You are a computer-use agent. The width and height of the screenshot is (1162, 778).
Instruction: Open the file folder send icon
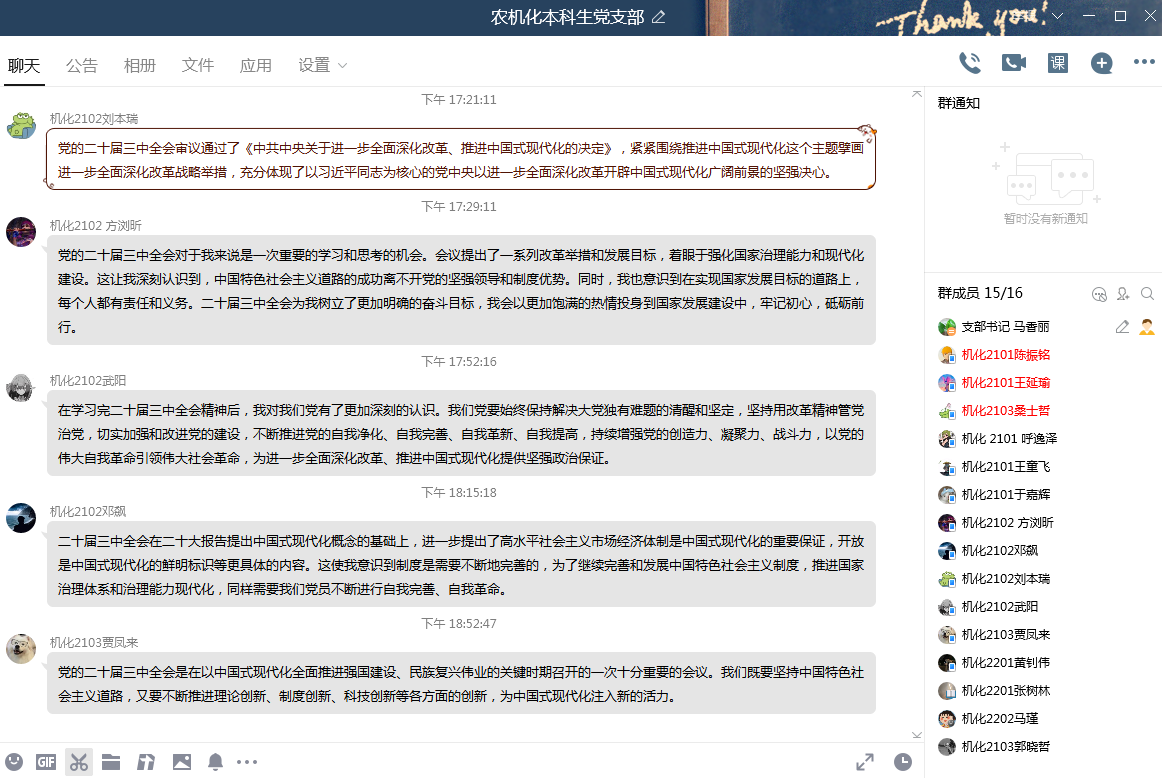point(110,761)
